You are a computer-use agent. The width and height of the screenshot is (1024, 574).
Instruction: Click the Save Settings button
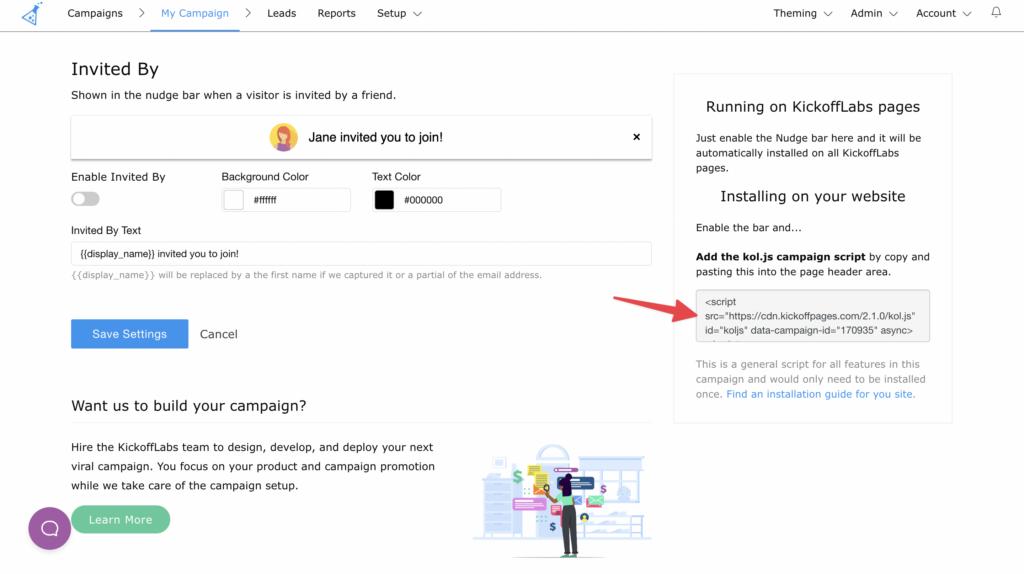[129, 334]
